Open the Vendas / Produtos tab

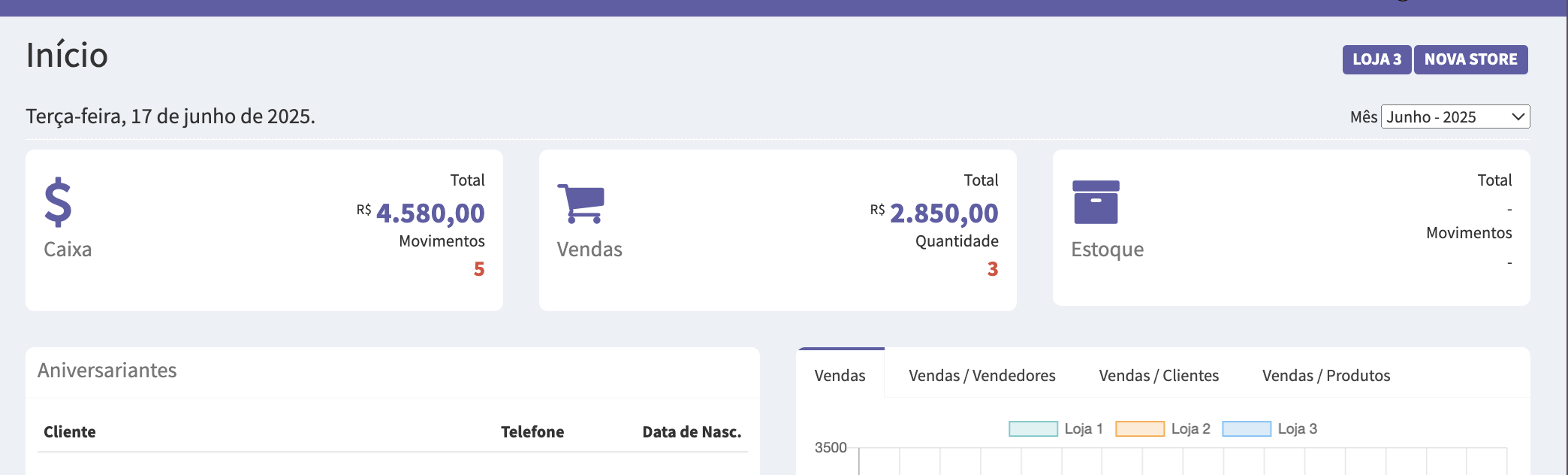tap(1325, 375)
